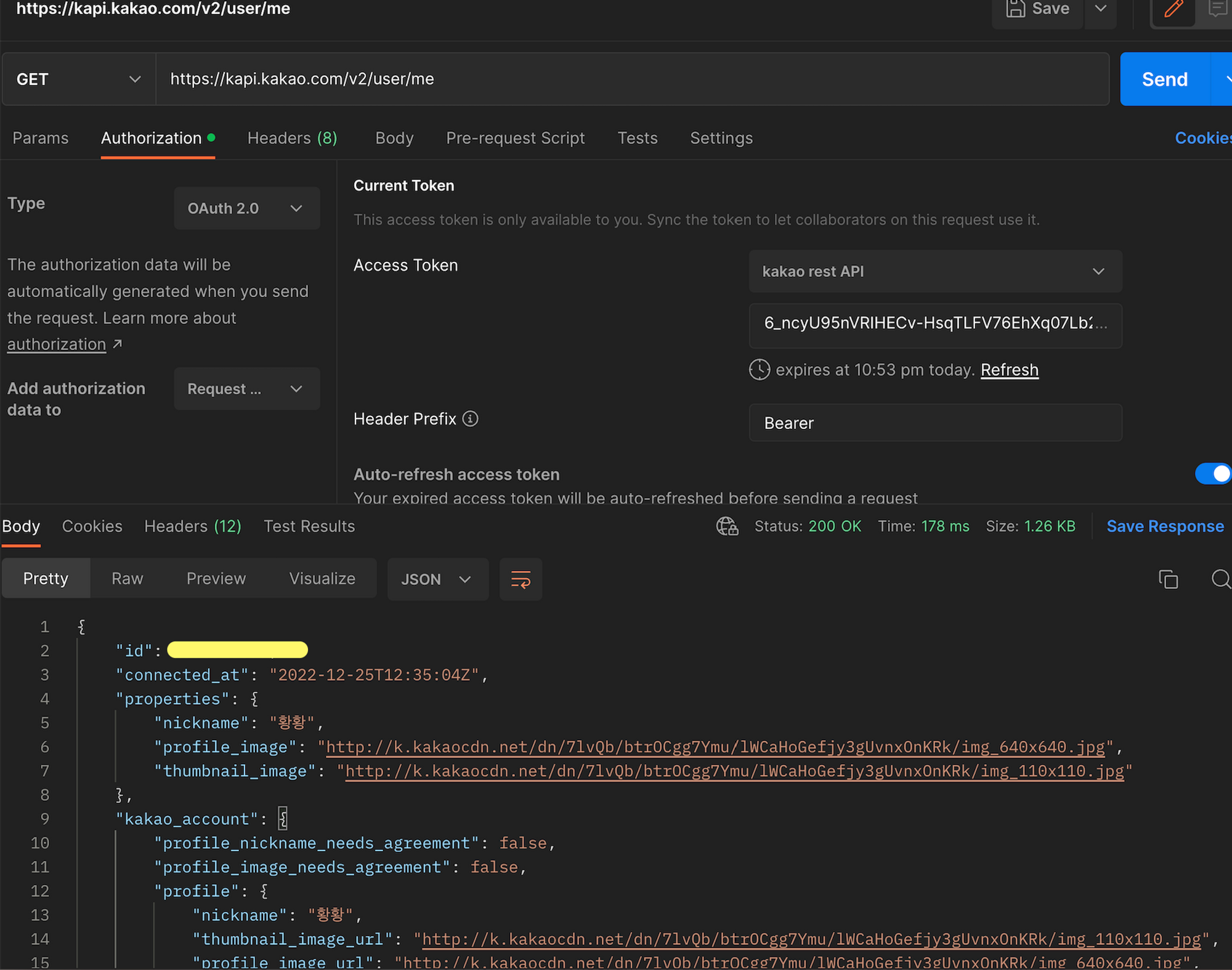Viewport: 1232px width, 970px height.
Task: Copy response with the copy icon
Action: 1168,579
